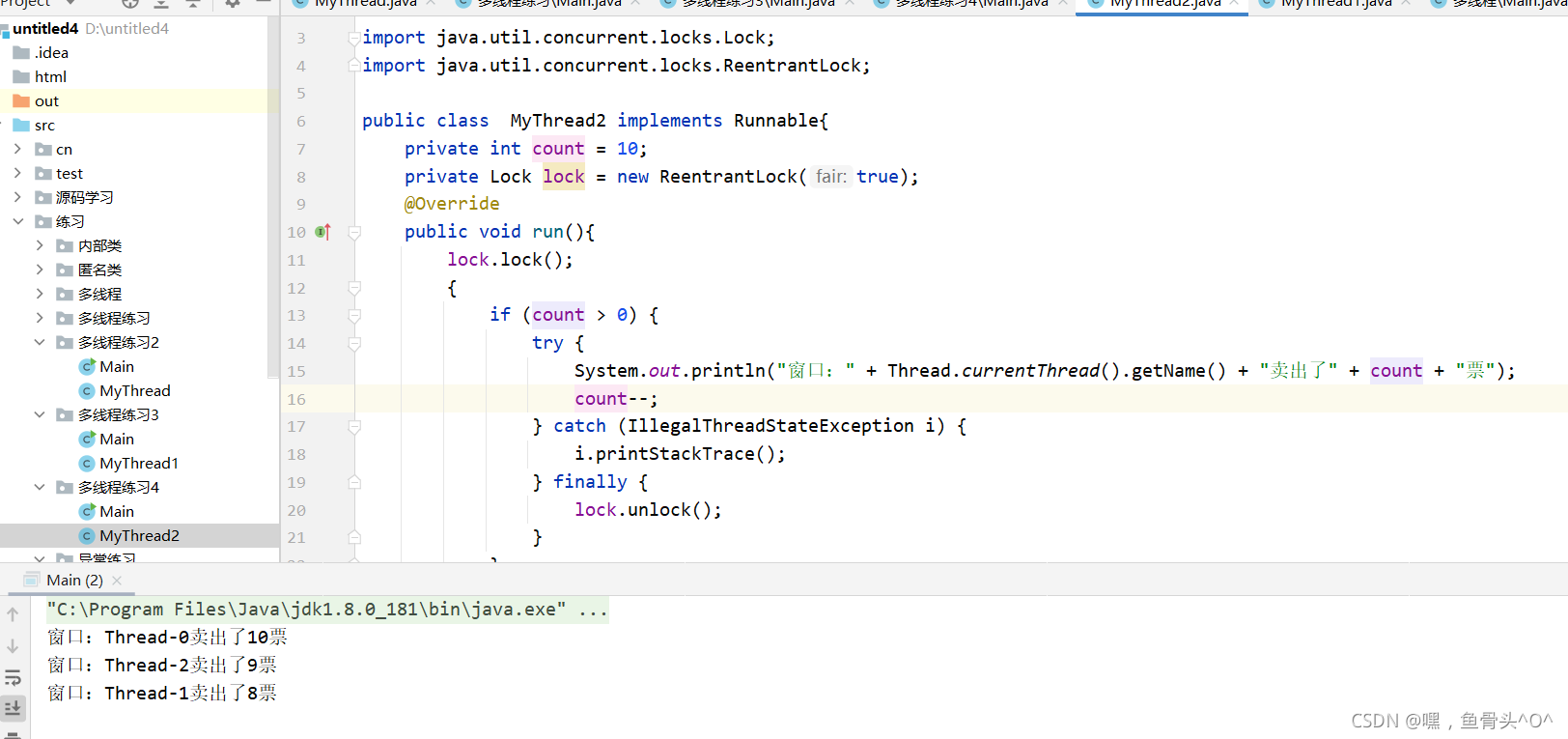The height and width of the screenshot is (739, 1568).
Task: Fold the if block on line 13
Action: click(354, 315)
